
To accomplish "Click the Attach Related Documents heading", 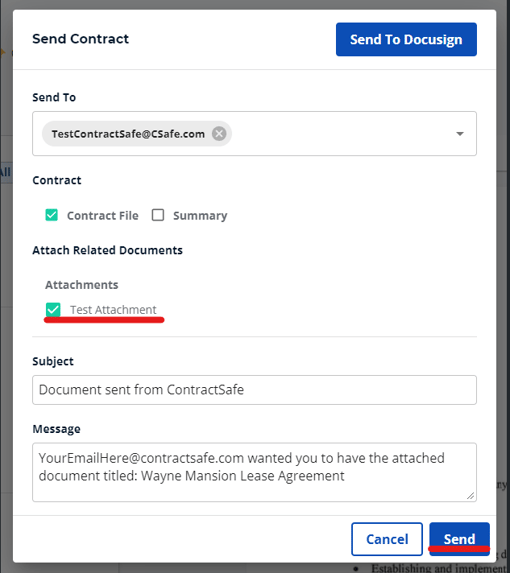I will click(x=107, y=250).
